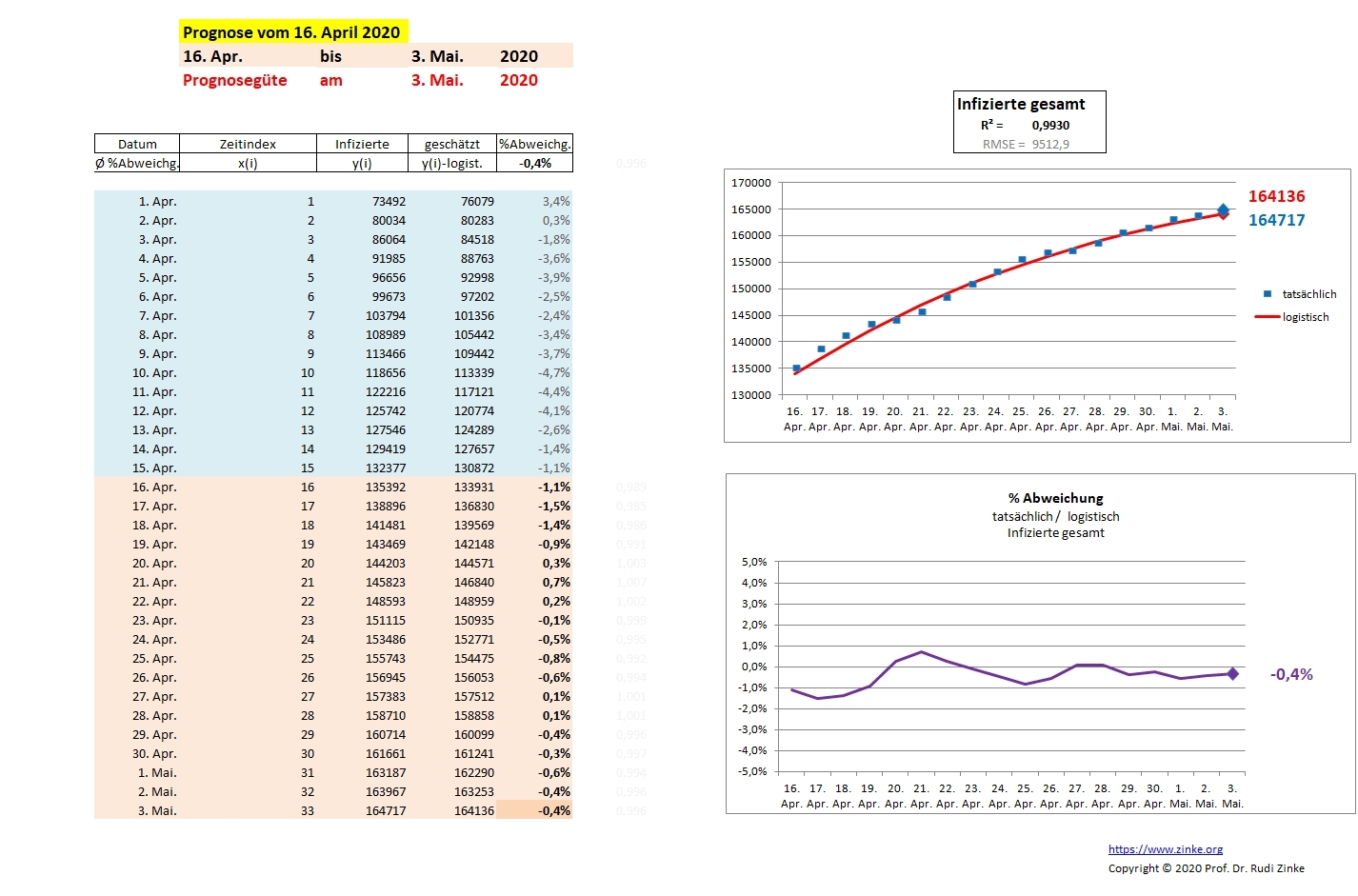Select the RMSE value 9512,9
The image size is (1358, 896).
point(1050,145)
